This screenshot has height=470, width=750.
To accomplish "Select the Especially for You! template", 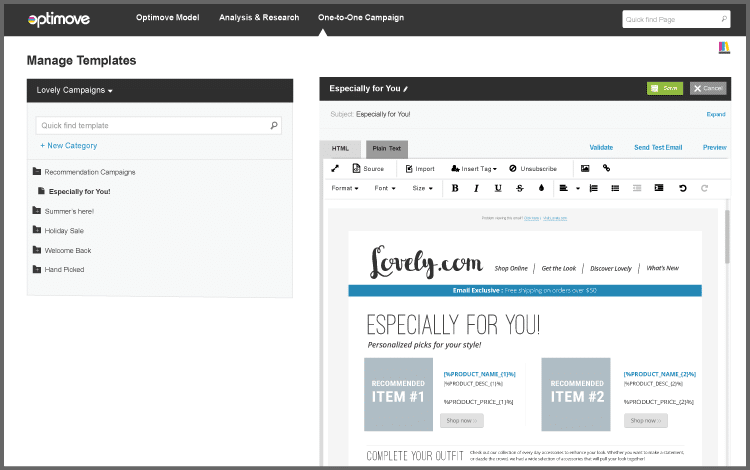I will tap(74, 191).
